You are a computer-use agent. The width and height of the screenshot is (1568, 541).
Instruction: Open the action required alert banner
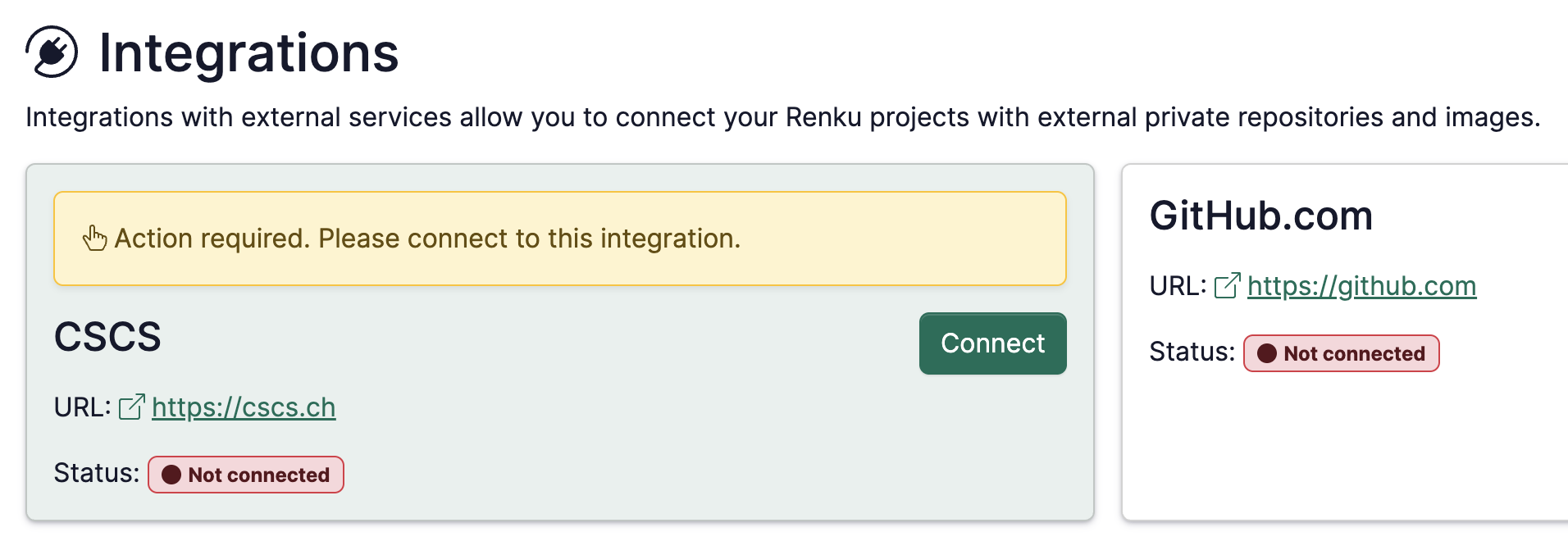click(560, 239)
